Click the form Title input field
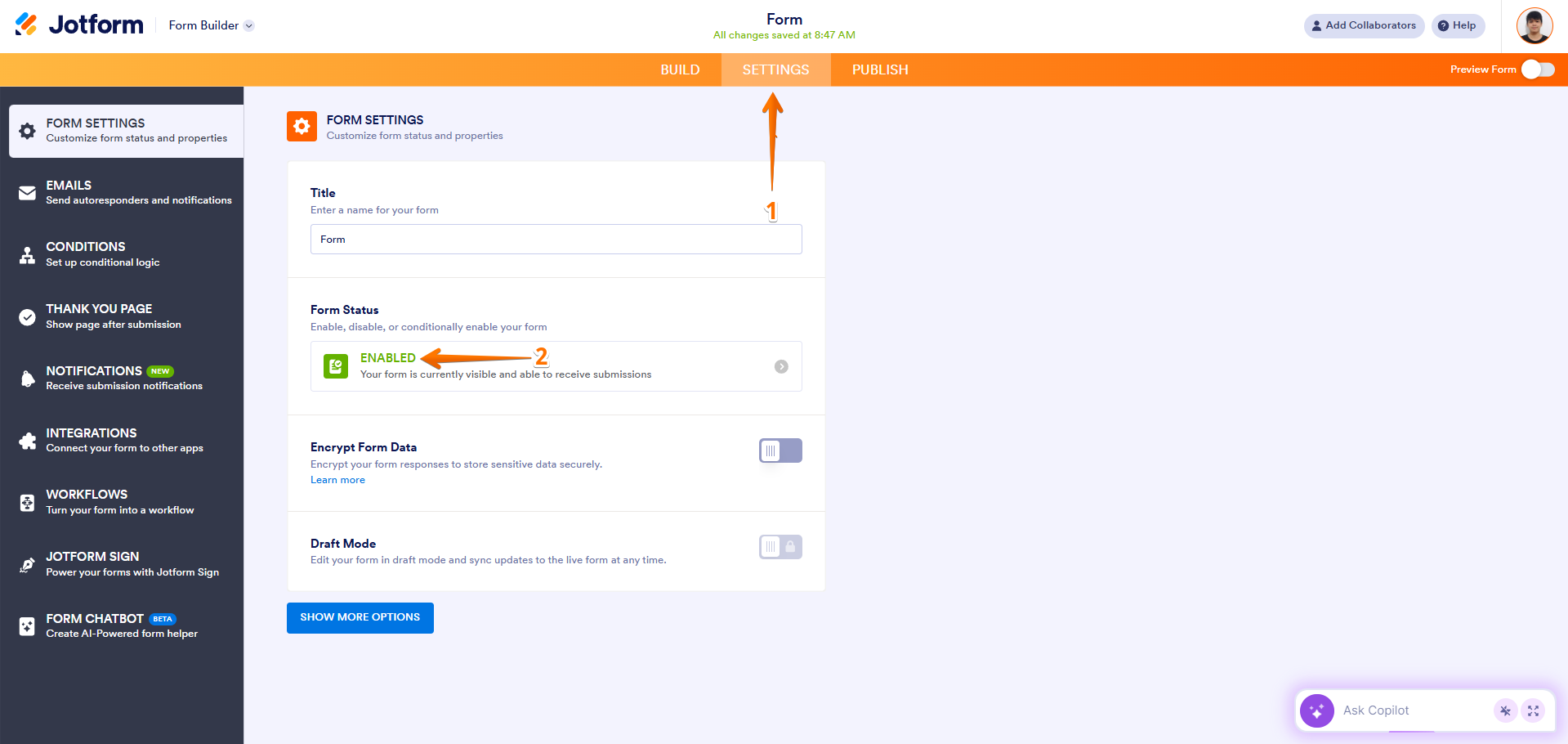 [556, 240]
